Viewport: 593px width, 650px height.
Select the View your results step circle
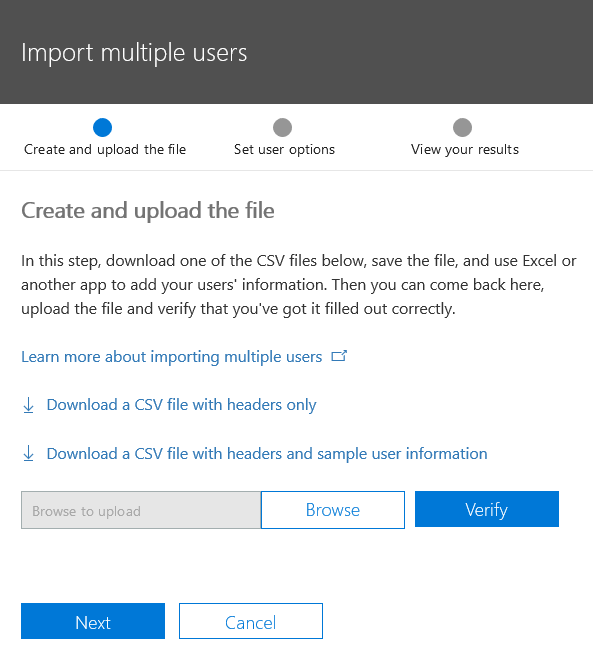462,127
